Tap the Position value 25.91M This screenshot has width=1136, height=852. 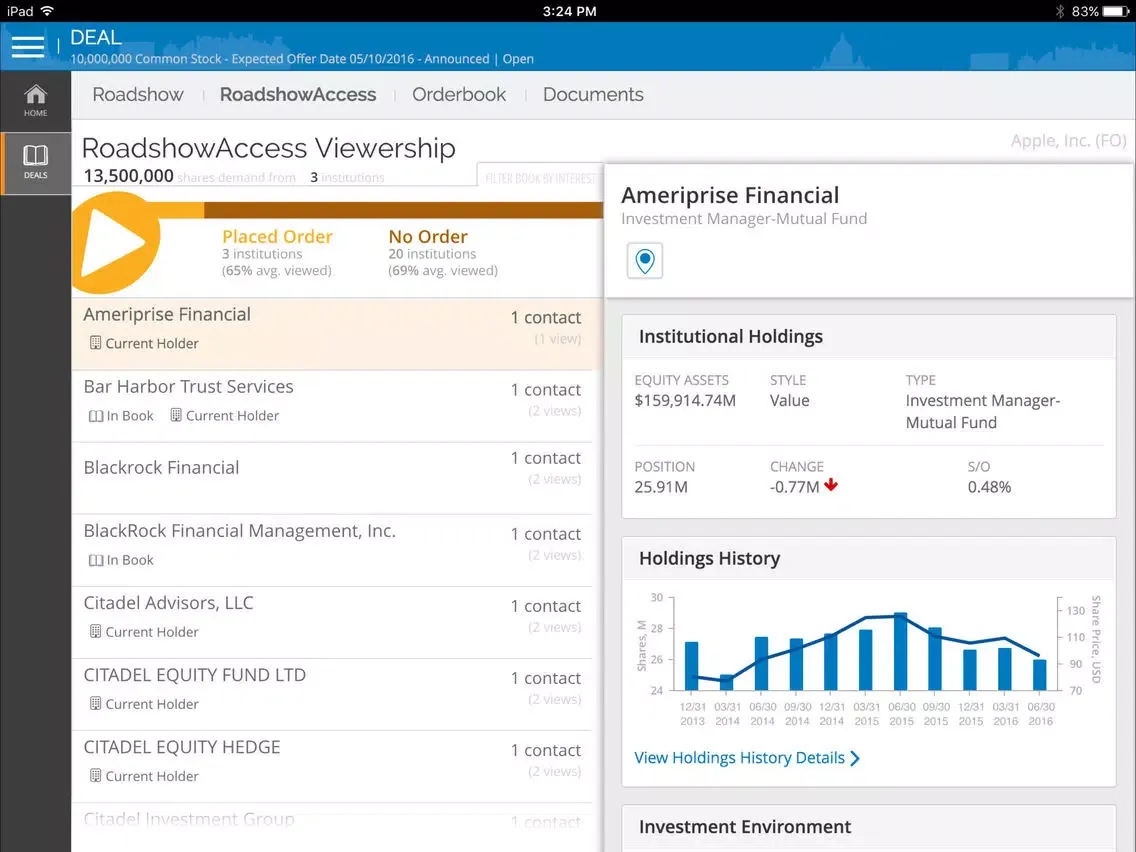coord(661,487)
